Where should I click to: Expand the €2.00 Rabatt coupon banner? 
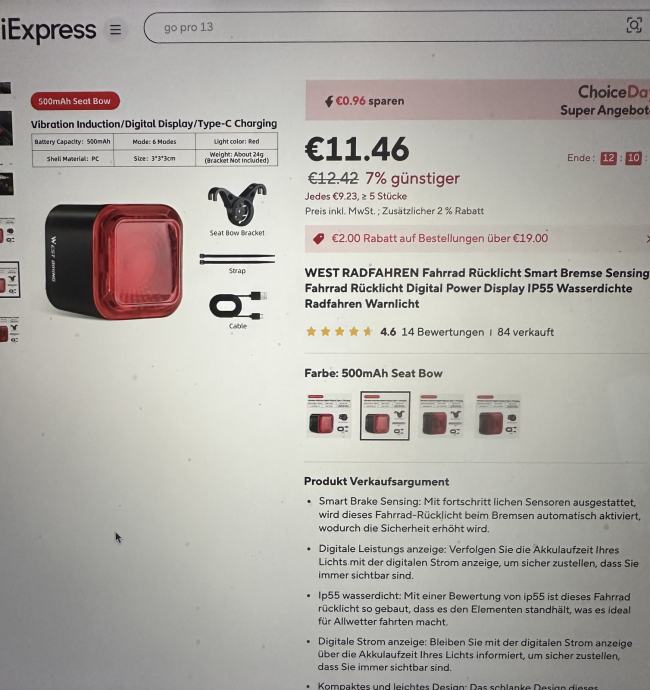477,239
